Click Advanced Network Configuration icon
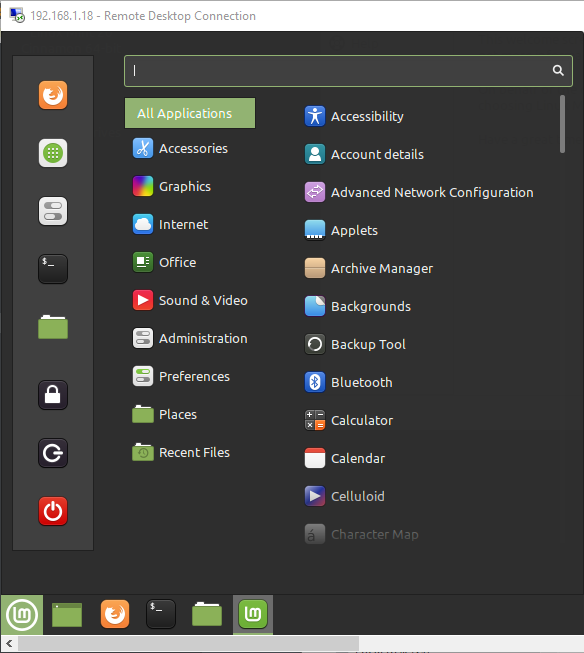 (315, 192)
